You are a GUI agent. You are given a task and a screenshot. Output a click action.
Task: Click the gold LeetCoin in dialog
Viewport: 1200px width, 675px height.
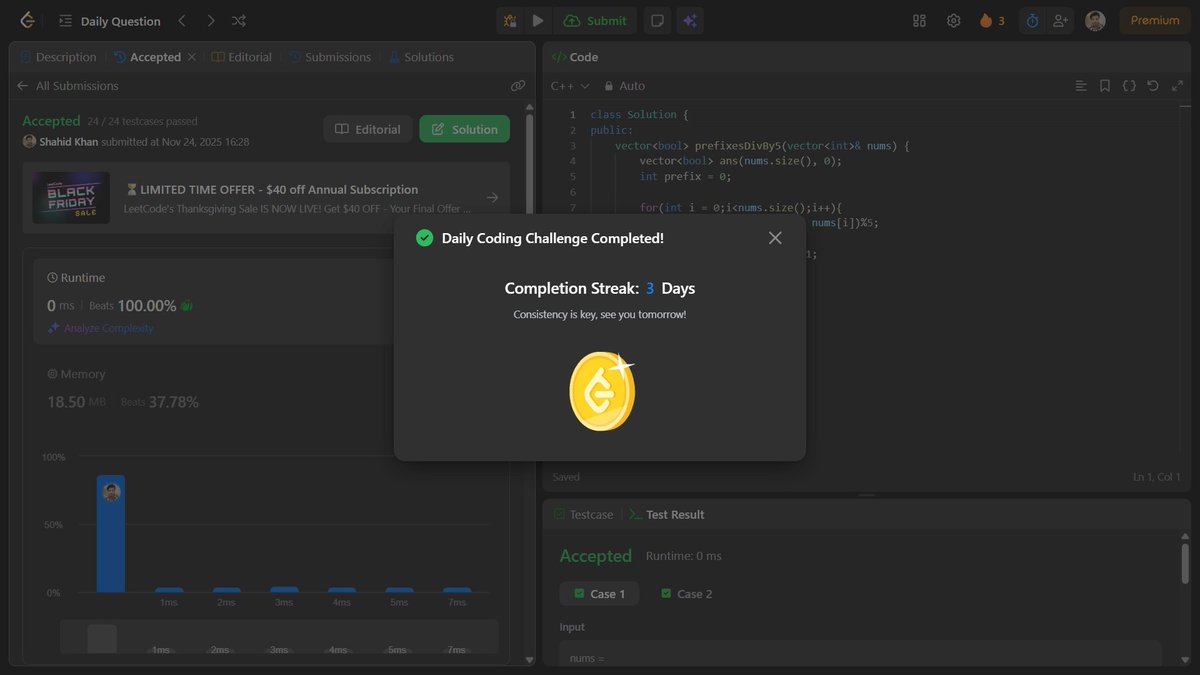tap(602, 392)
